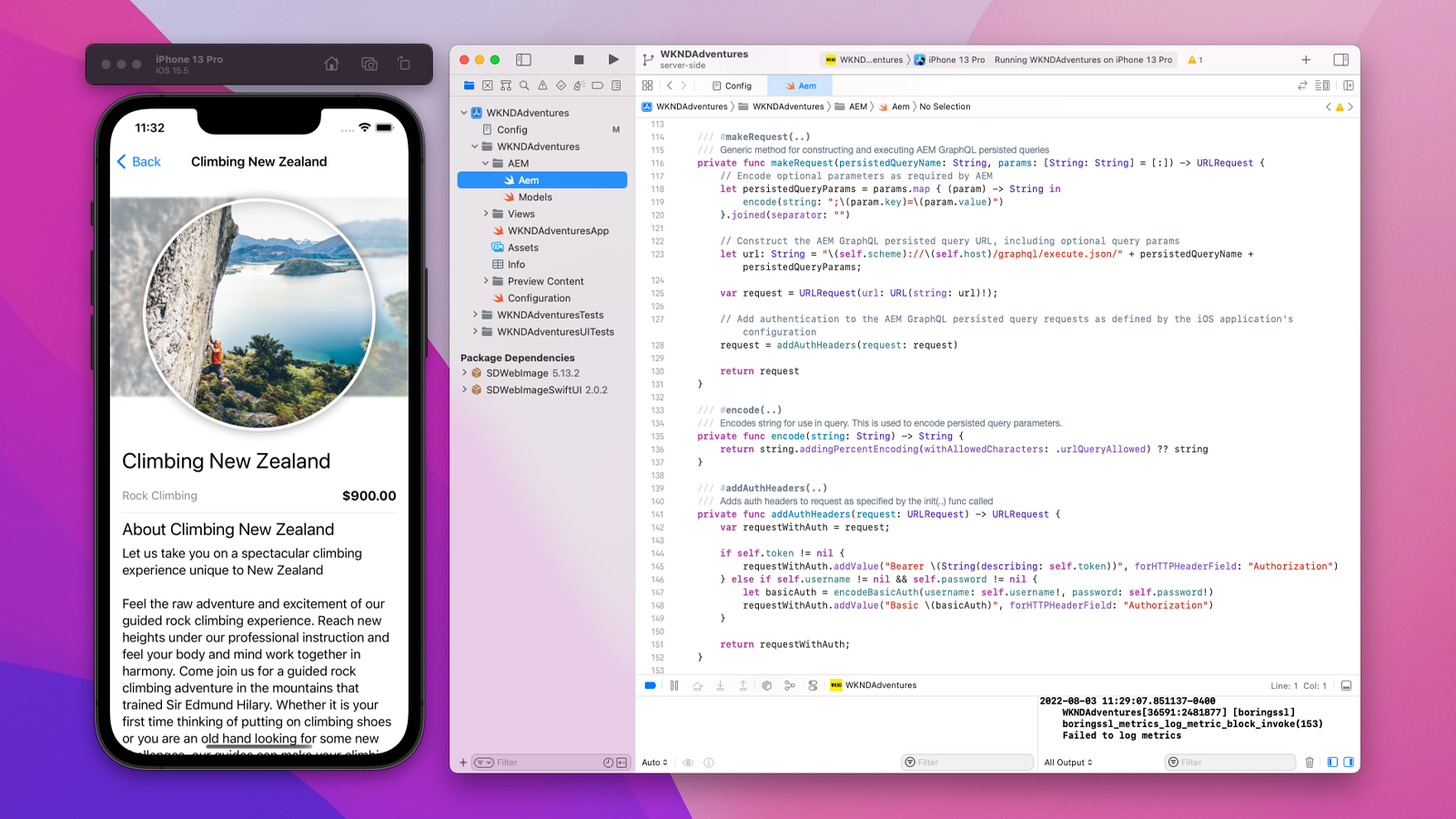Hide the debug area
Image resolution: width=1456 pixels, height=819 pixels.
coord(1346,685)
